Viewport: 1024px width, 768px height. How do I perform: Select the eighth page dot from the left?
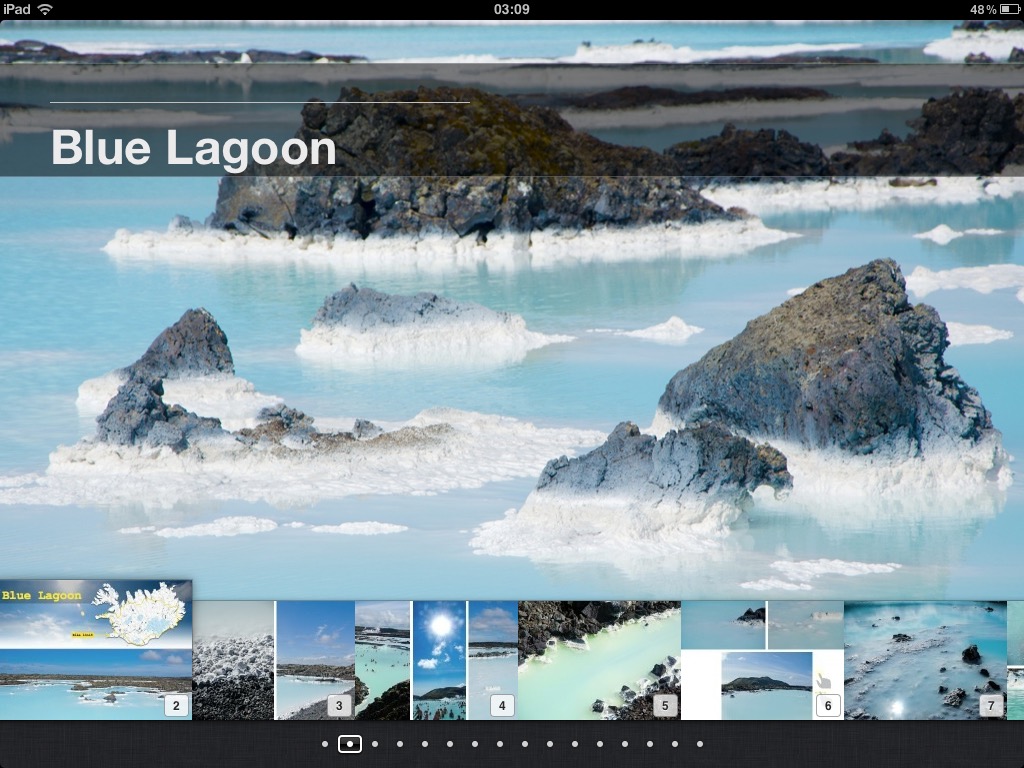pyautogui.click(x=500, y=744)
